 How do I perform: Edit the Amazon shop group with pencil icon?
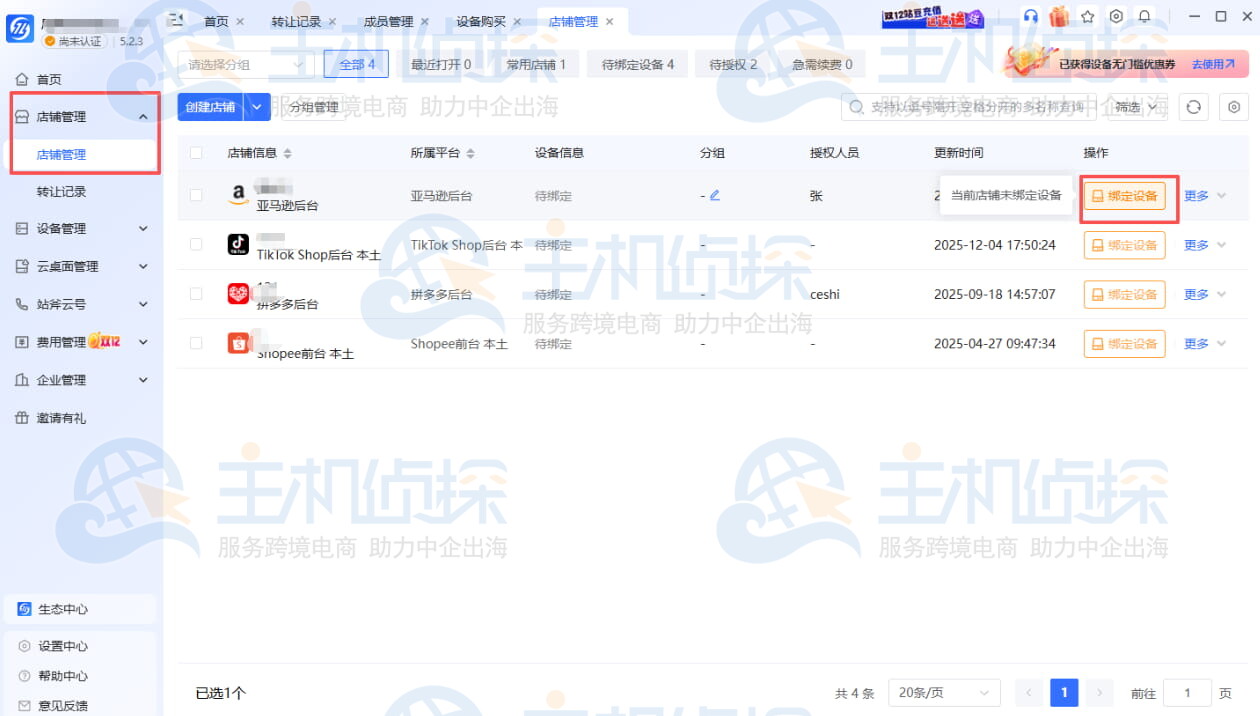coord(716,195)
